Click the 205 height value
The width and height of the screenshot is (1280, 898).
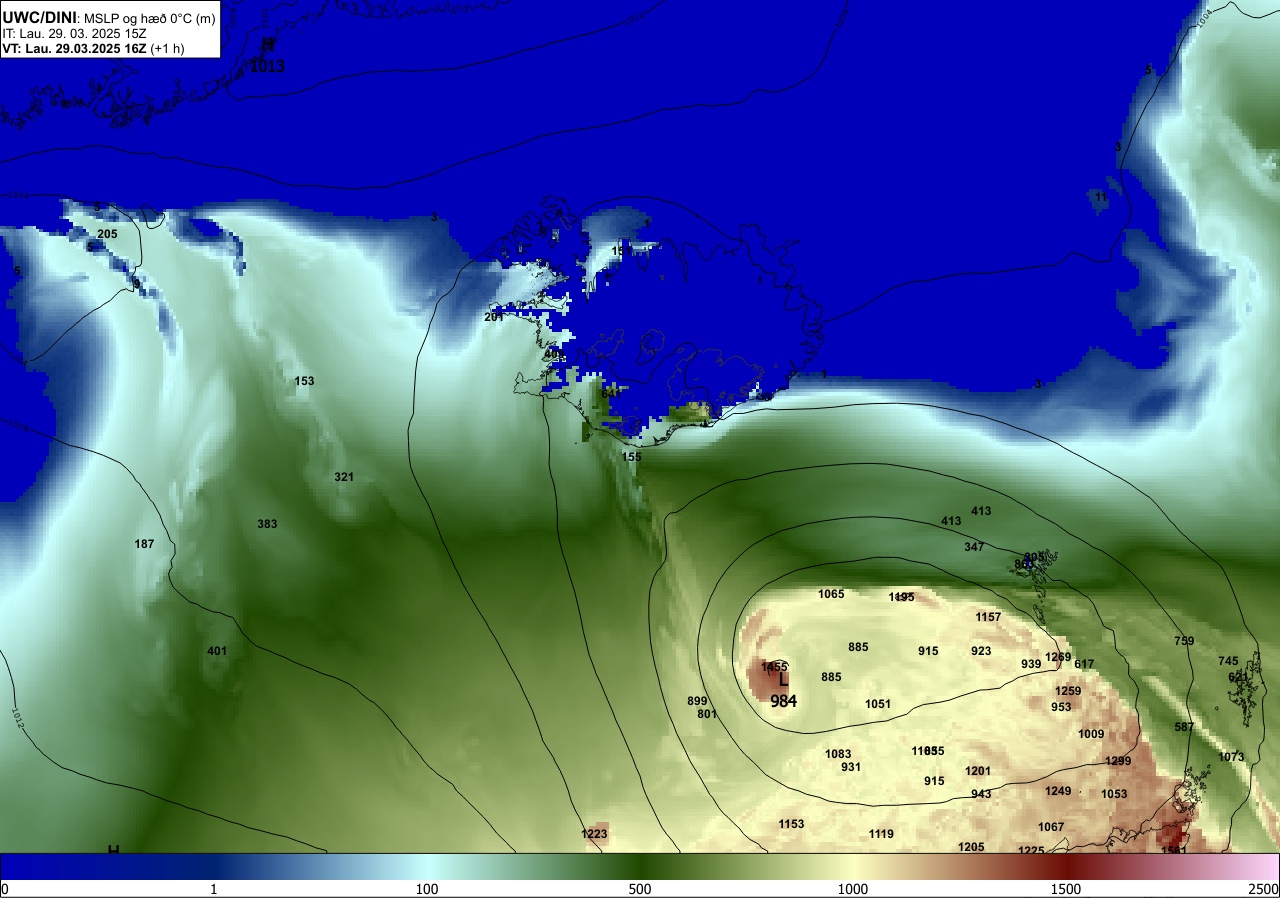107,234
